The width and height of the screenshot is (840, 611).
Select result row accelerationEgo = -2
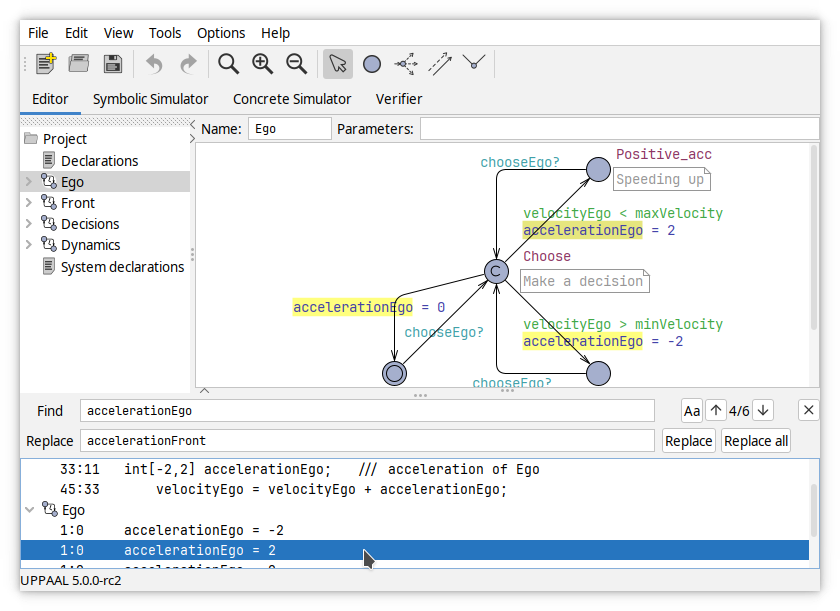coord(415,530)
